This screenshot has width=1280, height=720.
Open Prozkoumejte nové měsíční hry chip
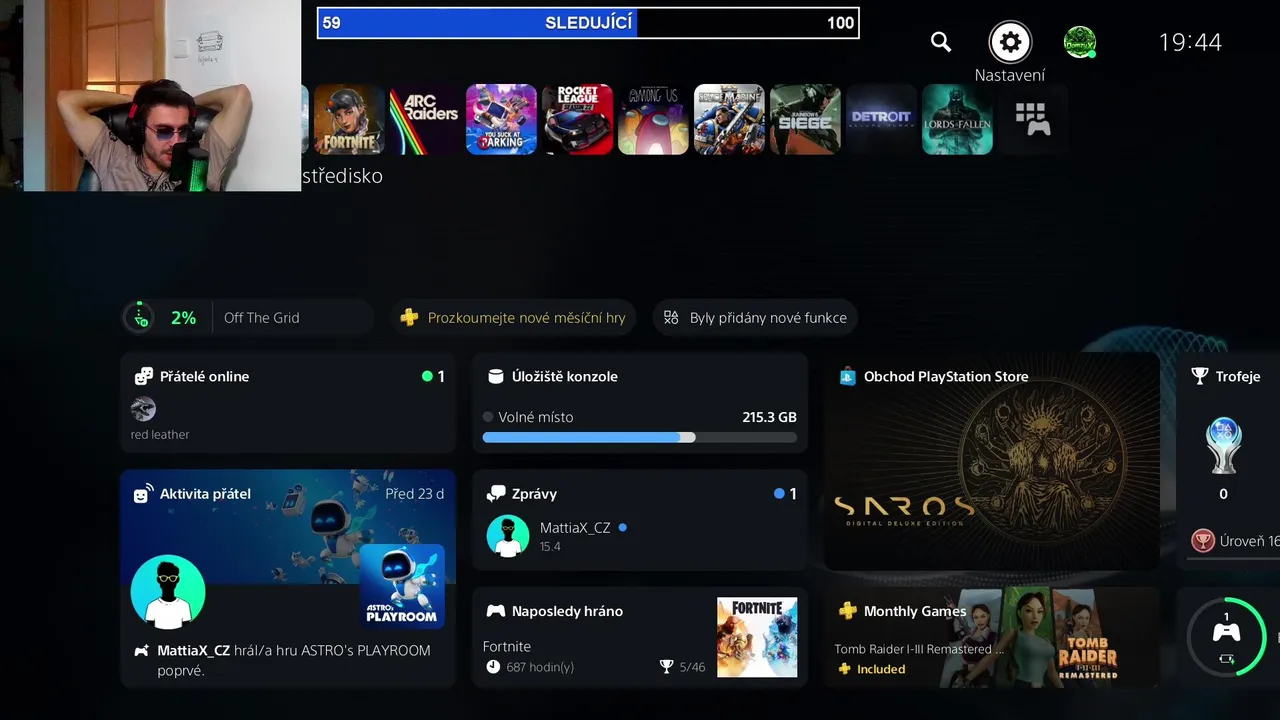click(x=513, y=317)
